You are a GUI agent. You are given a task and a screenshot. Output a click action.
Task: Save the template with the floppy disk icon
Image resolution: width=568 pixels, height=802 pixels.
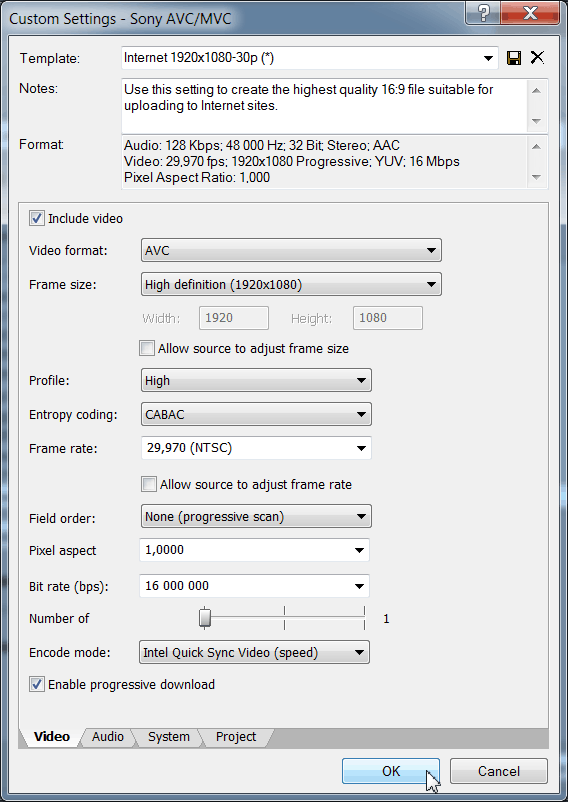(514, 58)
